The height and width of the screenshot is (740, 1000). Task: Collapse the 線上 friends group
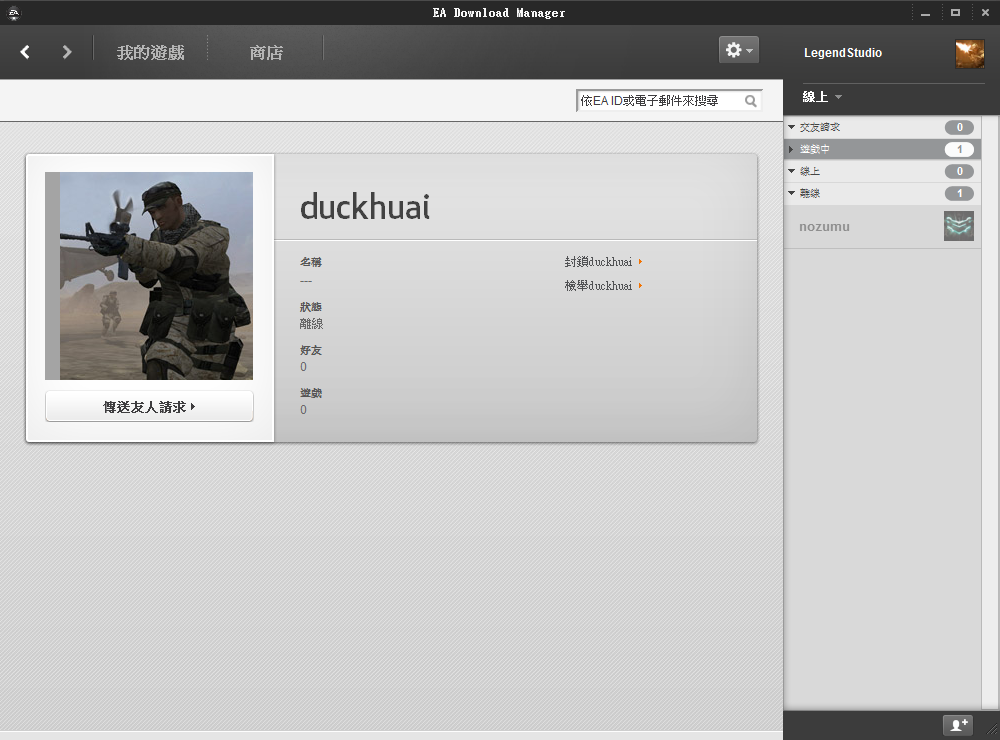click(x=792, y=172)
